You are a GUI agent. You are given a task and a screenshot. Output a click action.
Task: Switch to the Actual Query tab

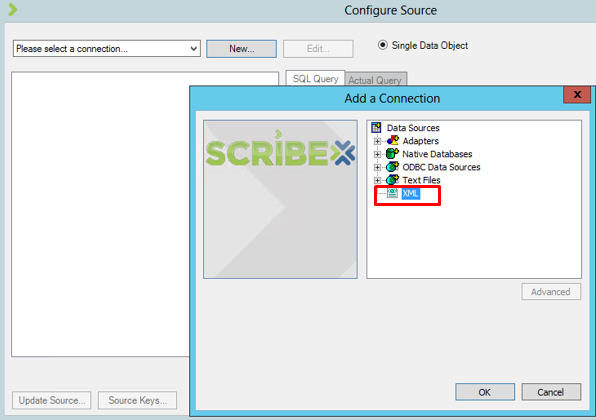pos(376,80)
